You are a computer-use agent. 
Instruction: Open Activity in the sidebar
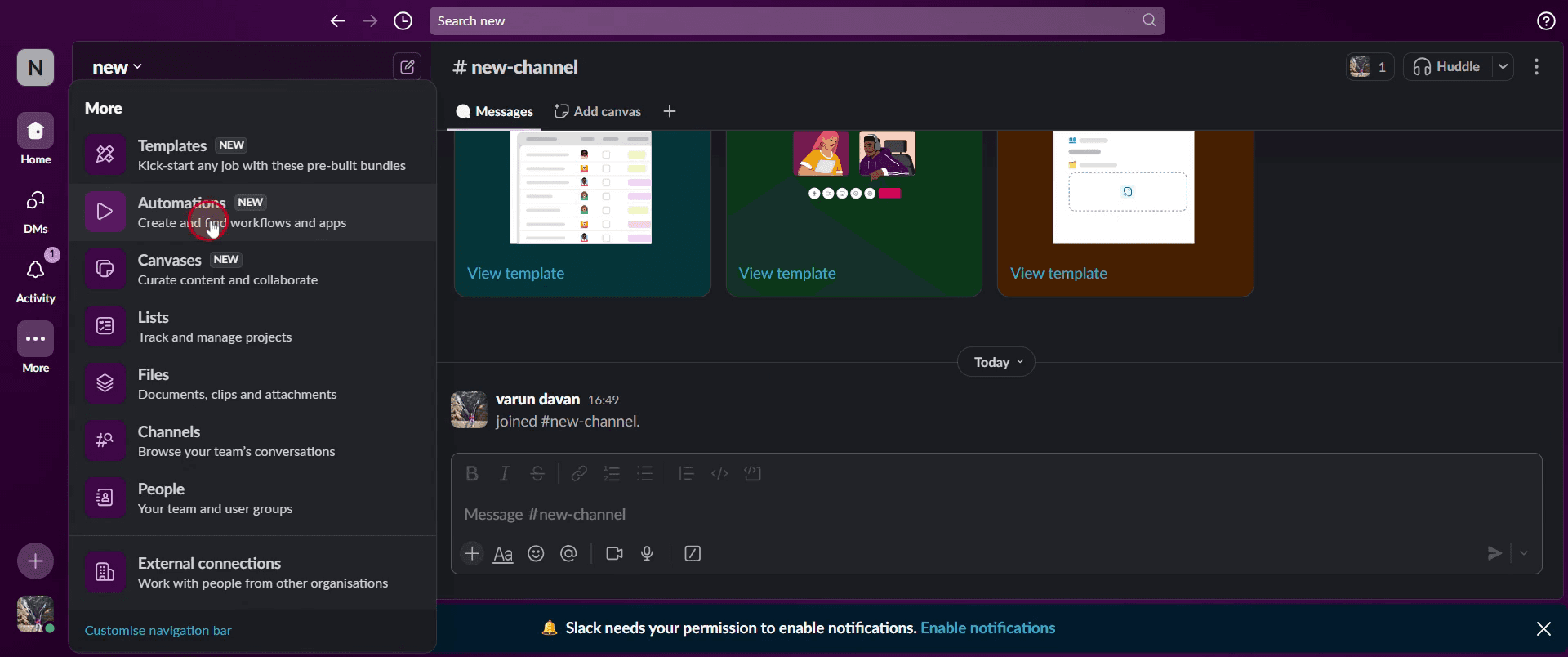coord(35,279)
